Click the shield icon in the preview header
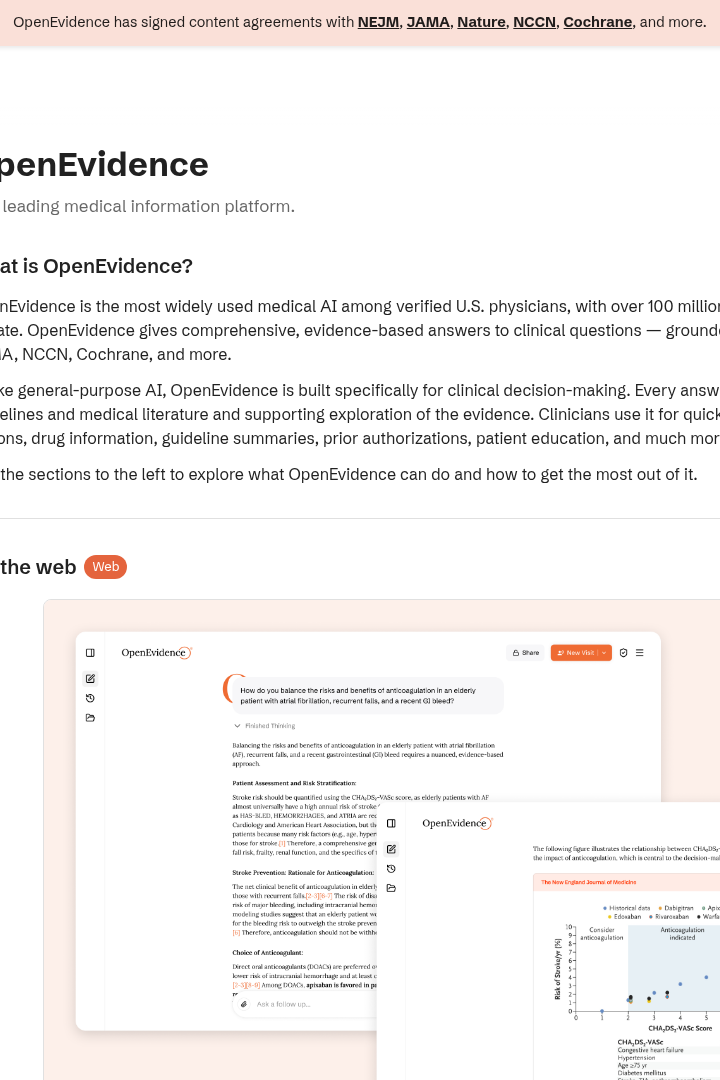The image size is (720, 1080). 624,652
